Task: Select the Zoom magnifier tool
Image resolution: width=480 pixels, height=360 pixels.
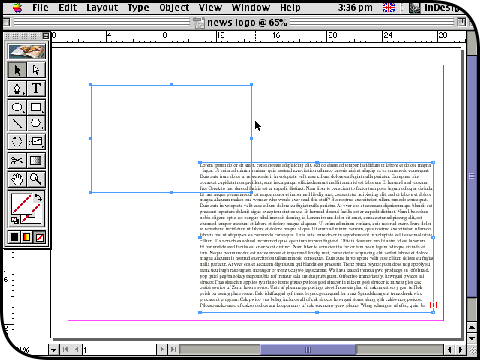Action: click(36, 179)
